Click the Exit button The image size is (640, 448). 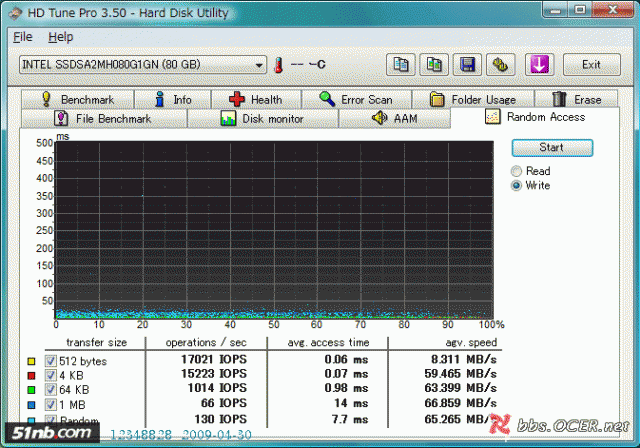pyautogui.click(x=591, y=65)
